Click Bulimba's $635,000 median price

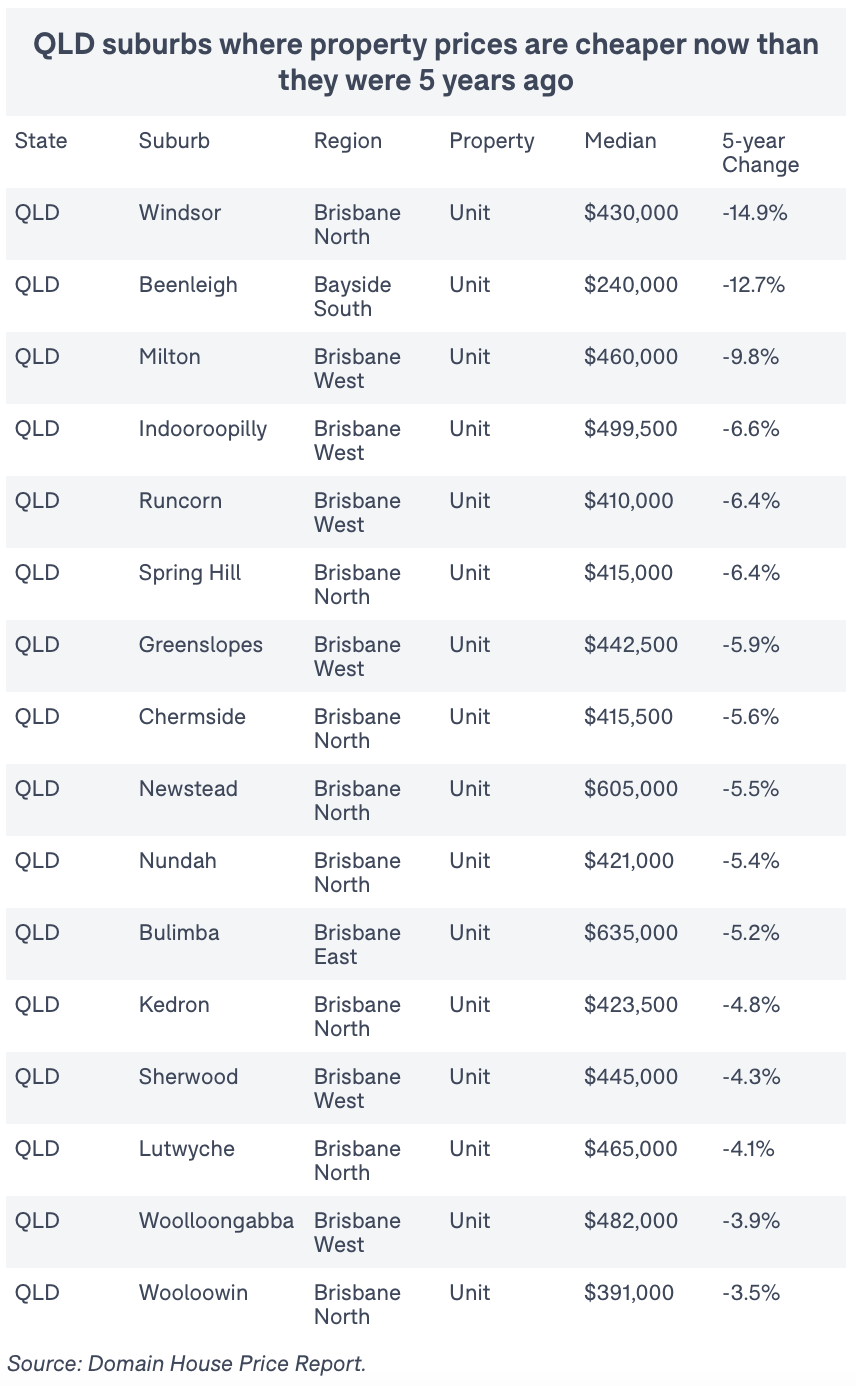pos(631,933)
